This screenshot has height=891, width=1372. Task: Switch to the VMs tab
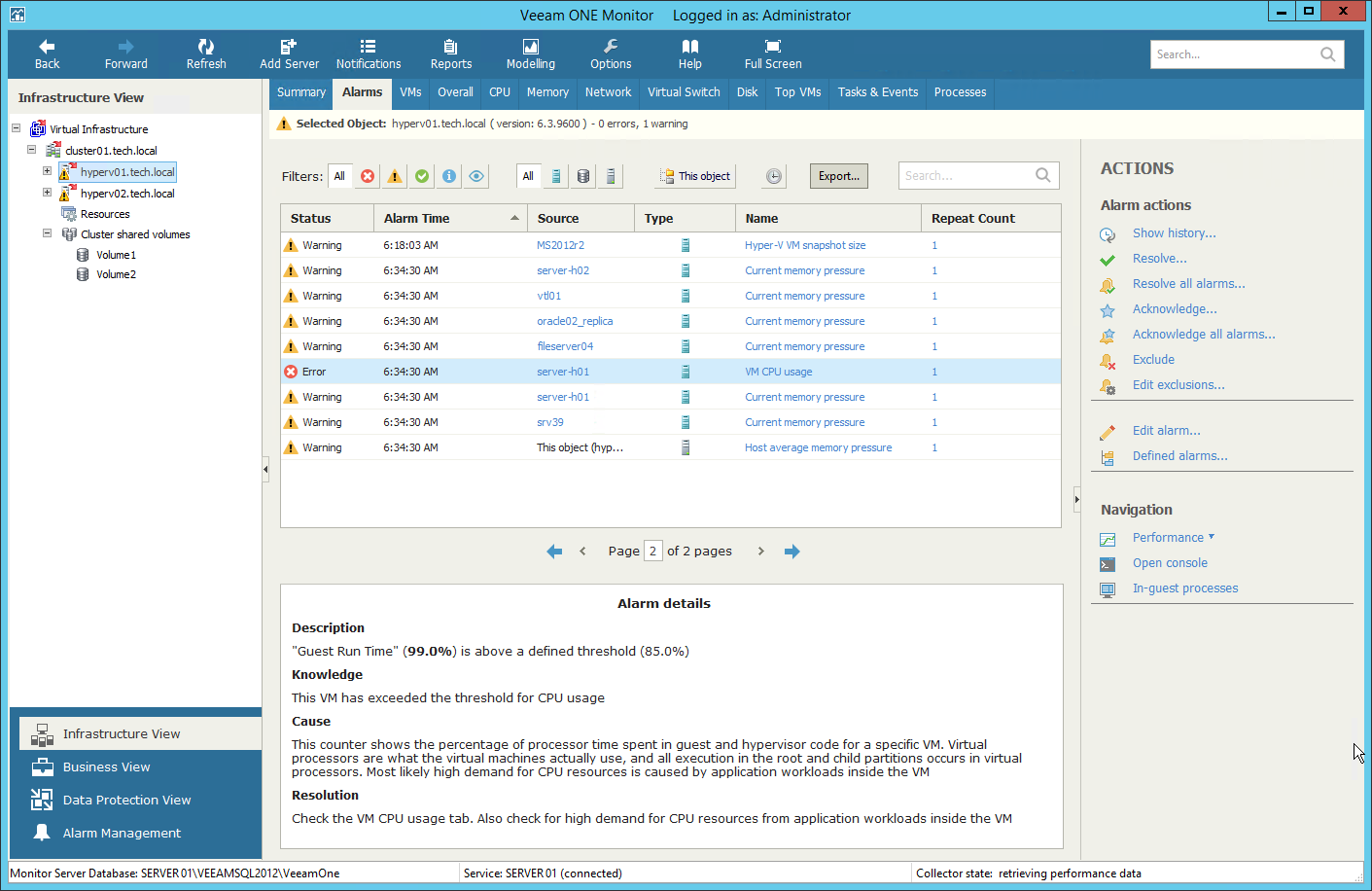click(x=410, y=92)
